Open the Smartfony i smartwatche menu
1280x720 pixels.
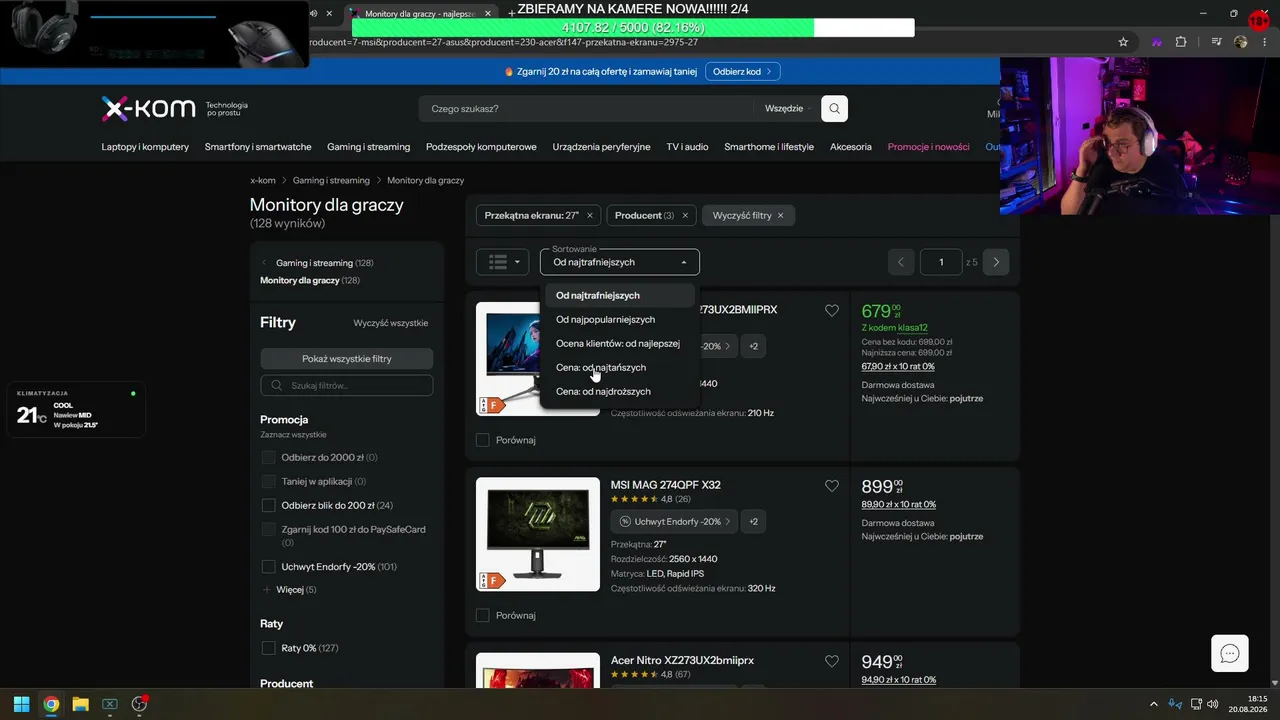tap(258, 147)
